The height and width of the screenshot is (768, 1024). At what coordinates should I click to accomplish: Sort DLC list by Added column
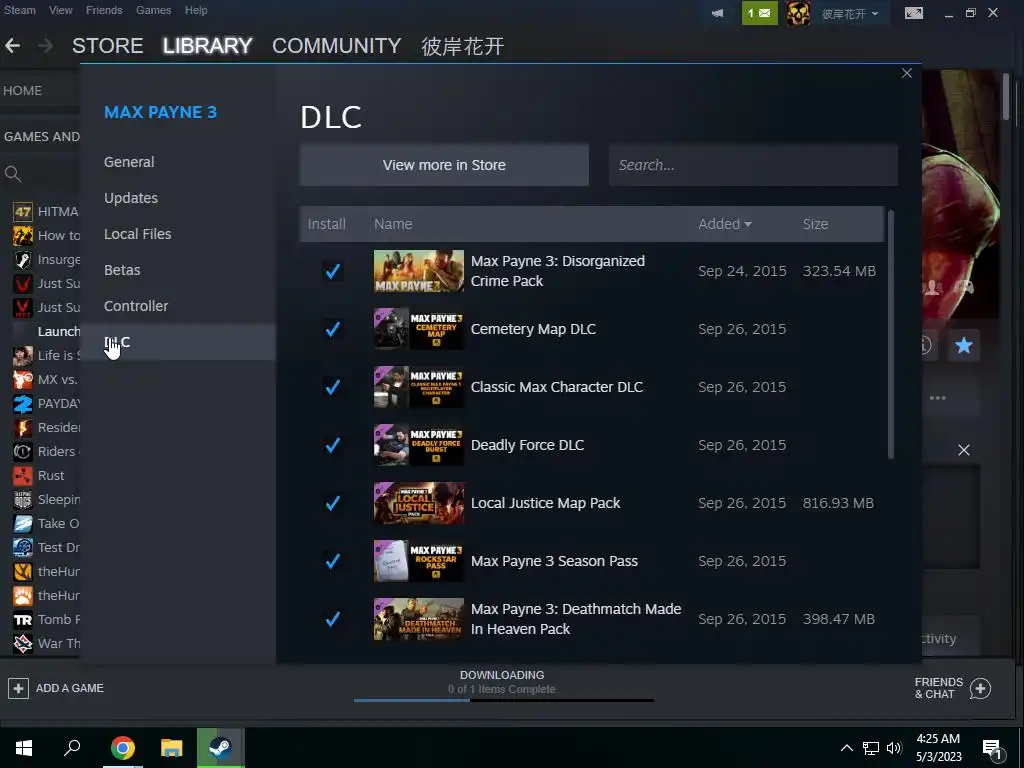[725, 224]
